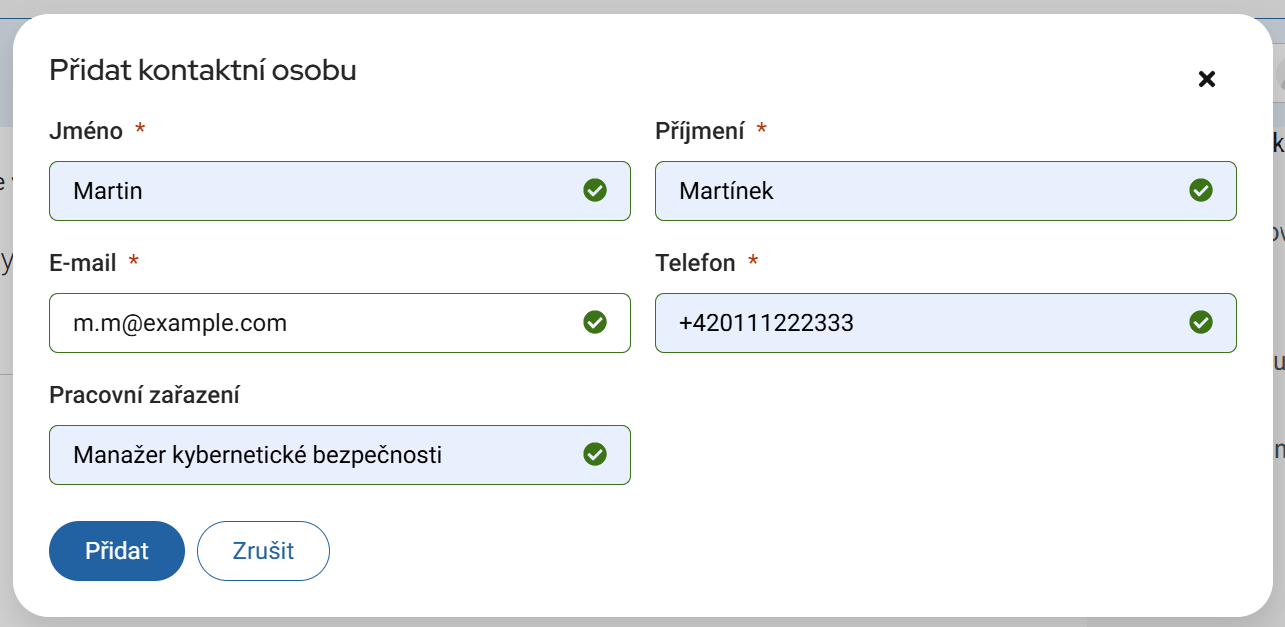Click the green checkmark in Příjmení field
The image size is (1285, 627).
tap(1201, 190)
